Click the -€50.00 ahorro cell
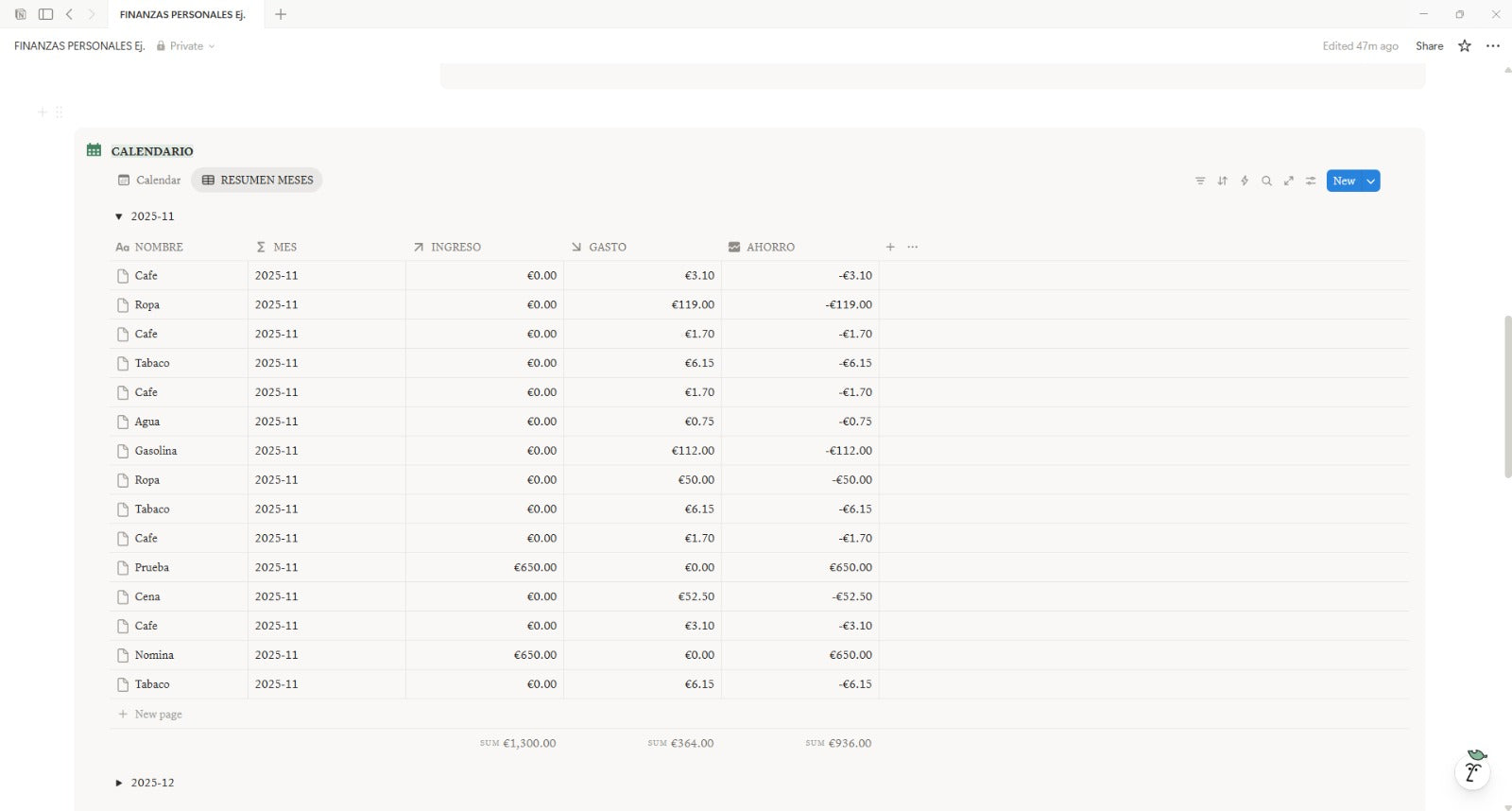The image size is (1512, 811). pyautogui.click(x=800, y=480)
